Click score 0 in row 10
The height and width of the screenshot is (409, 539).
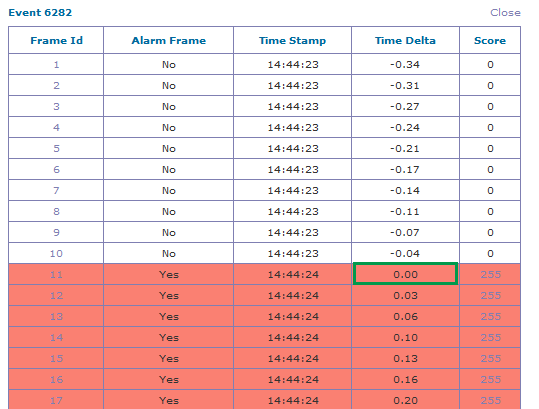pos(490,254)
